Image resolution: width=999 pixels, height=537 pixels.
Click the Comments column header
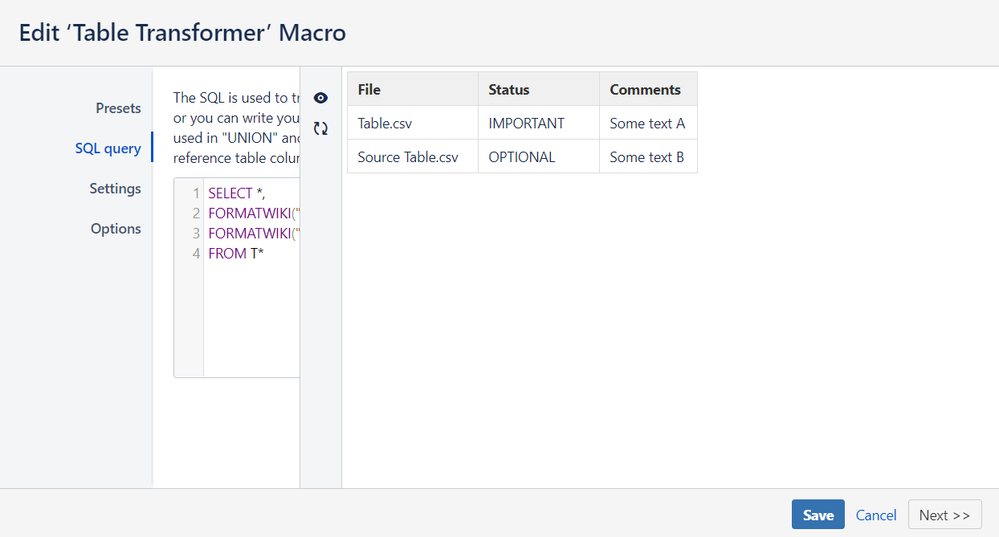pos(645,89)
